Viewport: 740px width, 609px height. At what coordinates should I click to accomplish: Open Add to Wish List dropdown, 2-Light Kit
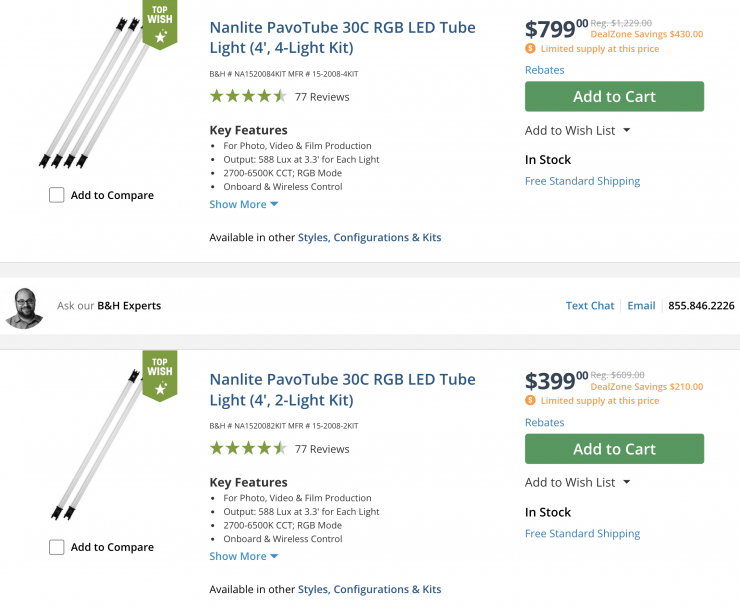578,482
